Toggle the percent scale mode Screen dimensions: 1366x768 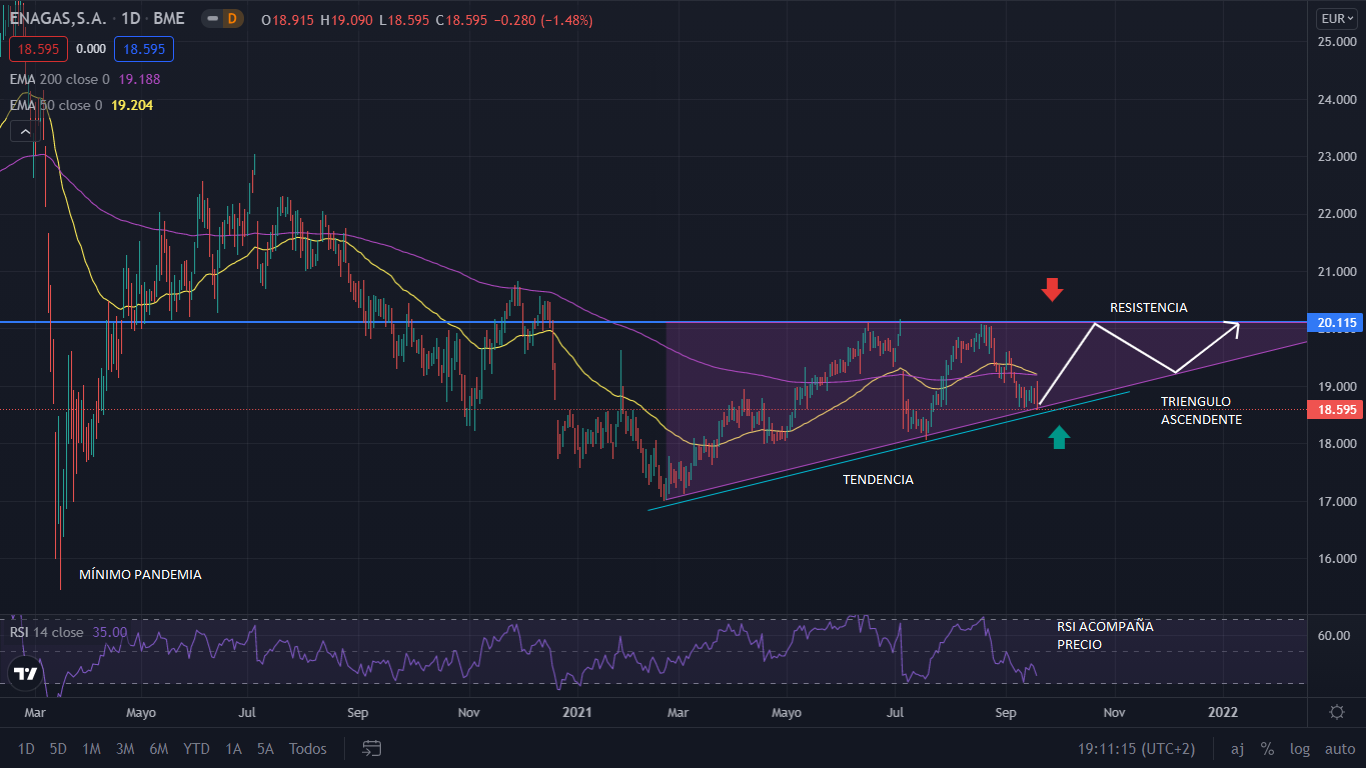click(x=1267, y=748)
